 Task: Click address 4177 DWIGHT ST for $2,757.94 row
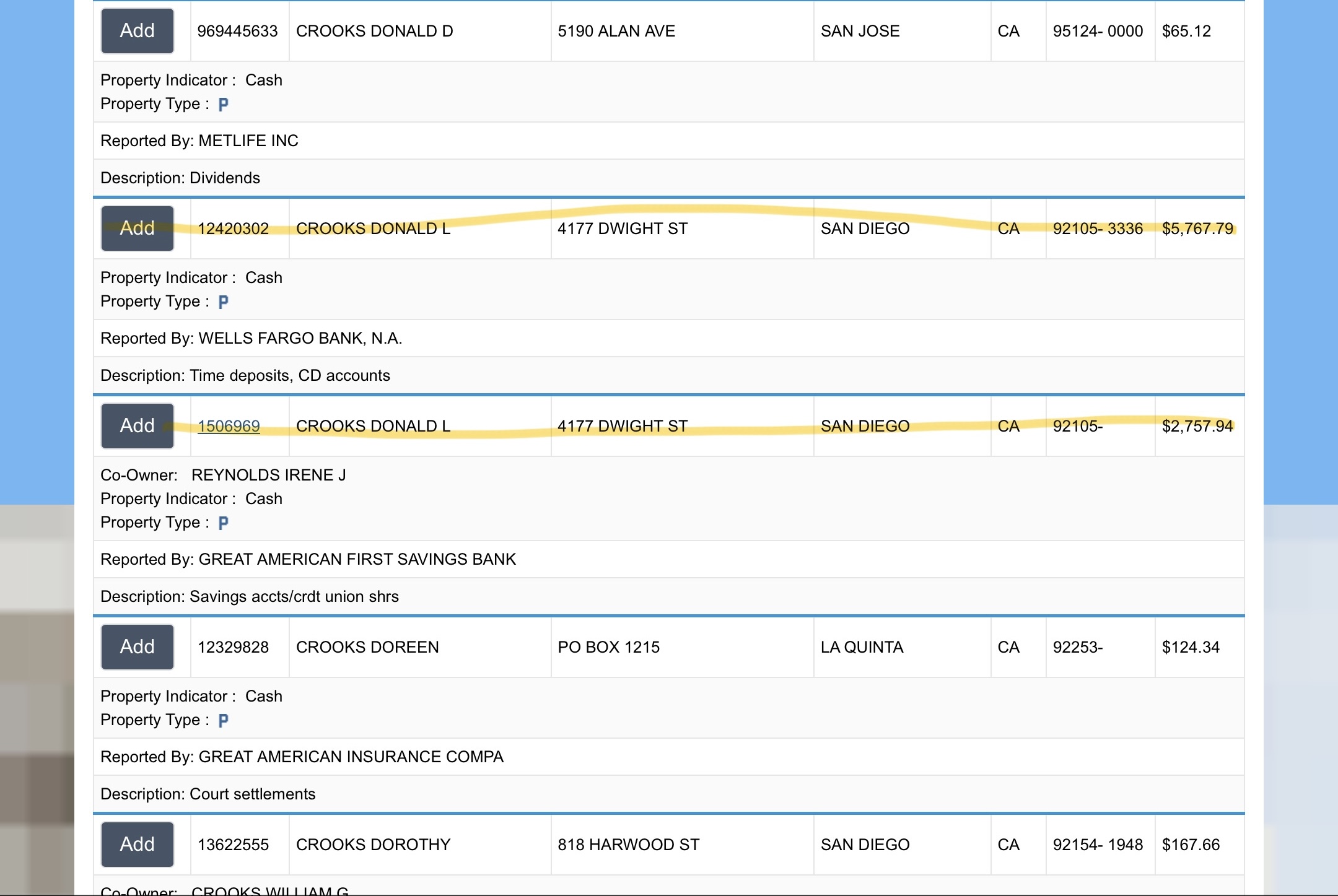623,426
